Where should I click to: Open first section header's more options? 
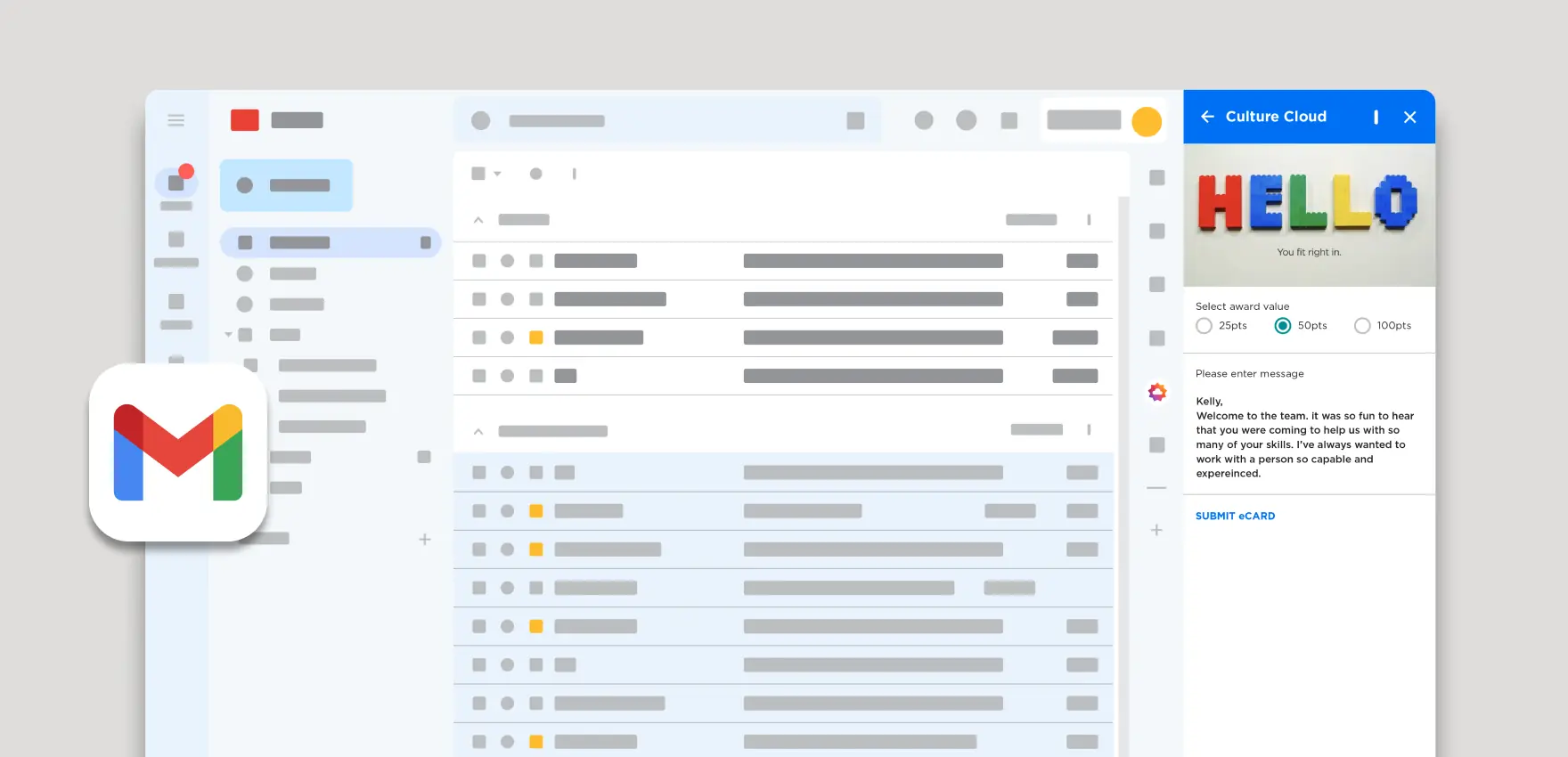pos(1089,220)
